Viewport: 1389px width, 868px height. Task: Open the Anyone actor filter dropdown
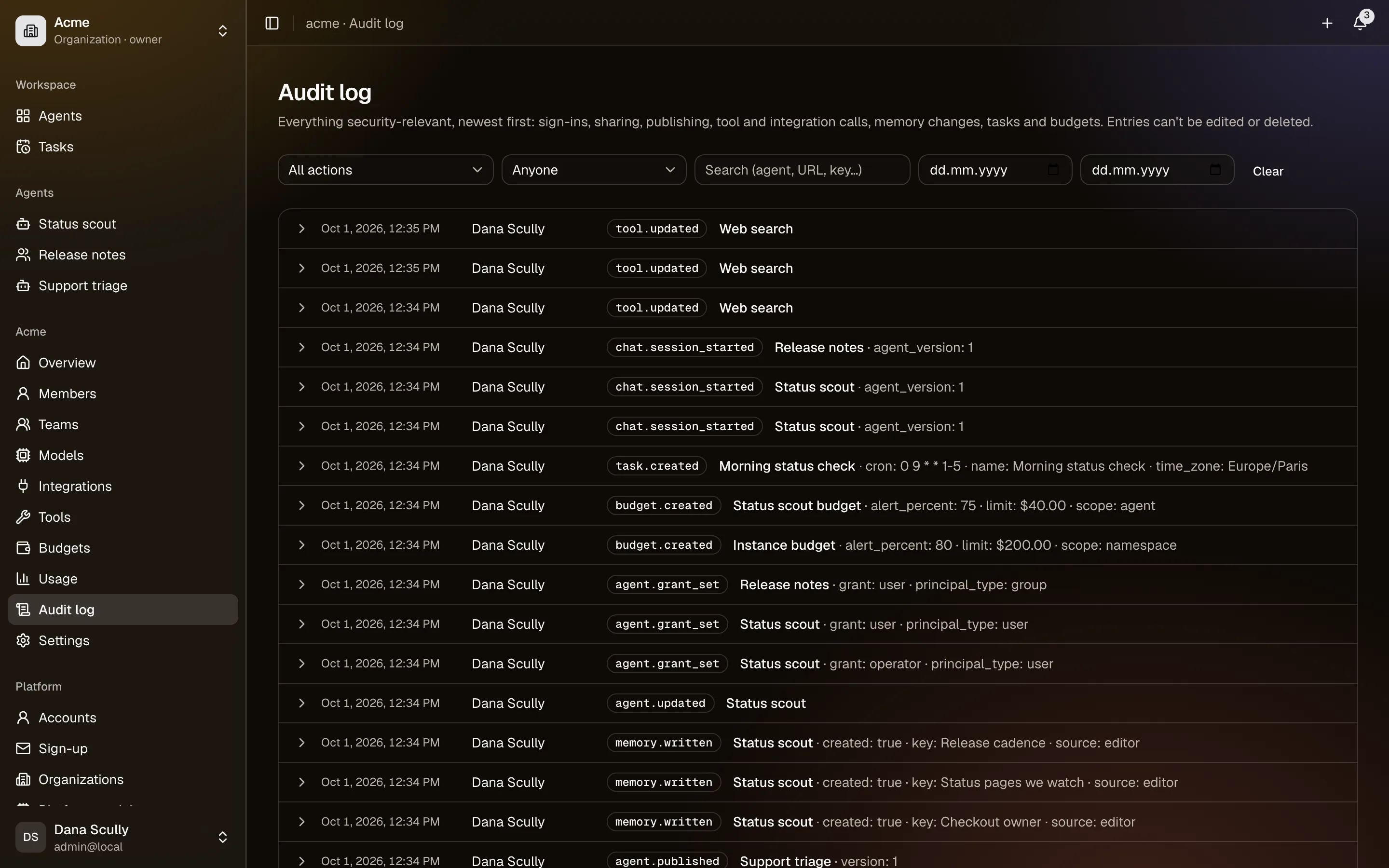[x=594, y=170]
